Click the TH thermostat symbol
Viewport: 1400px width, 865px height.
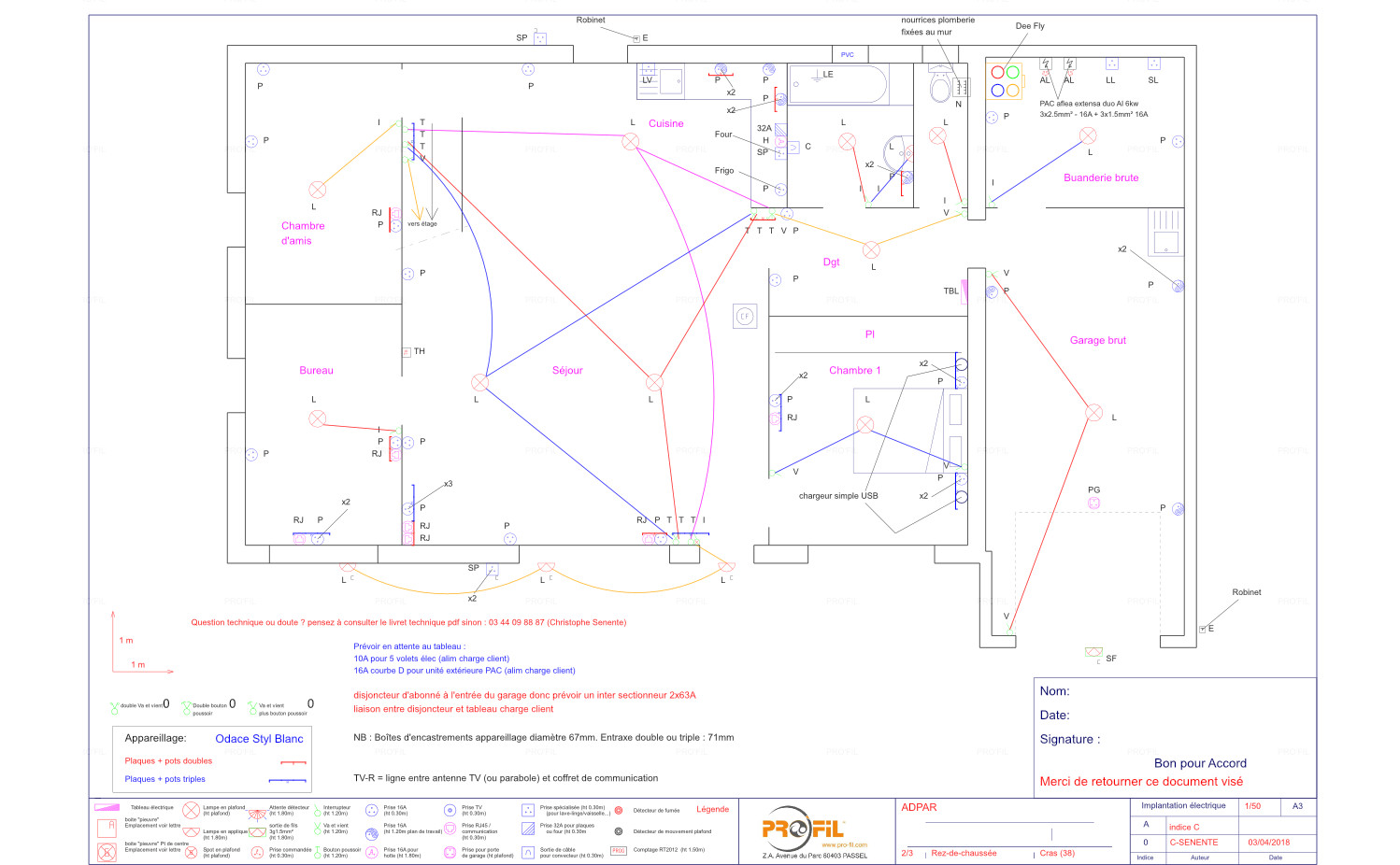[407, 352]
